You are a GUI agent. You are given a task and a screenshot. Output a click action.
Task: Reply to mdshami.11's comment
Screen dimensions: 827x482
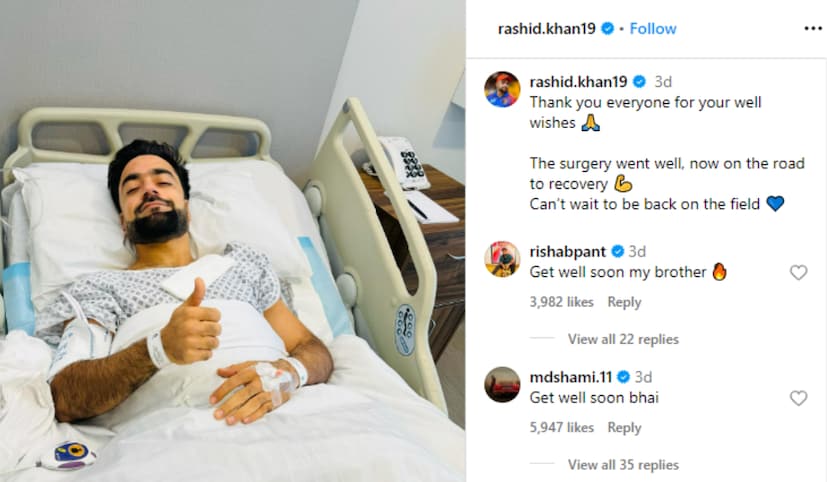[624, 428]
